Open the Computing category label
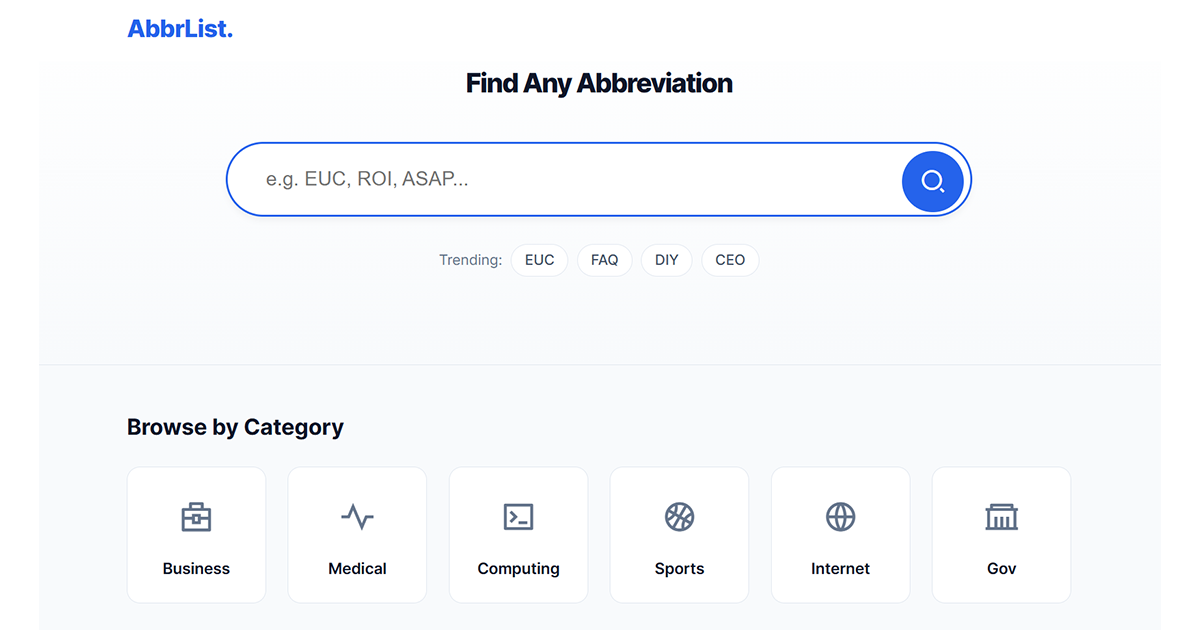This screenshot has width=1200, height=630. pyautogui.click(x=518, y=568)
